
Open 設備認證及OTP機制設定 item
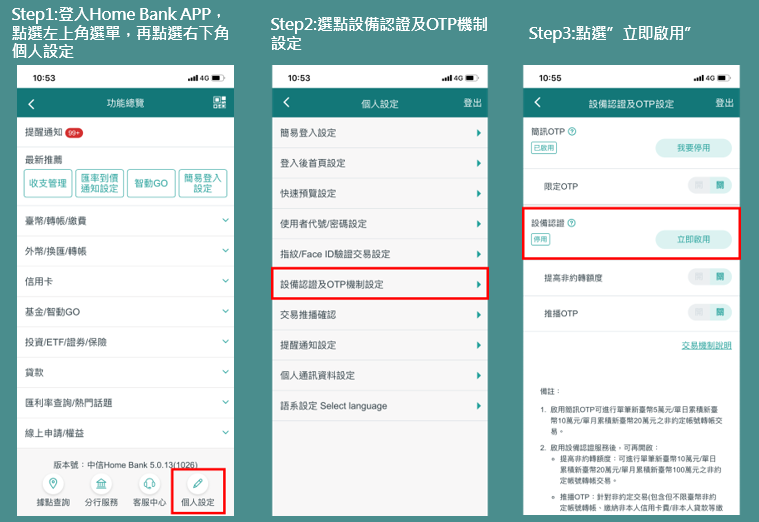coord(380,284)
